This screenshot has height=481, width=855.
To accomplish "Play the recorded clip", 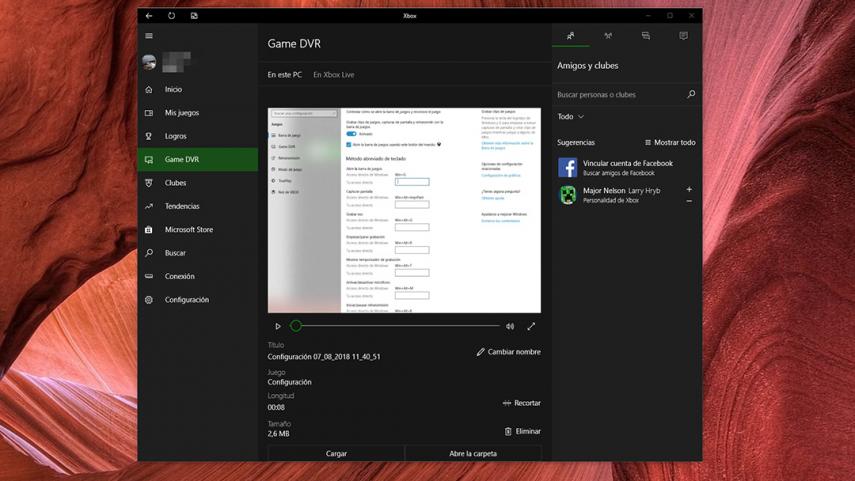I will coord(278,326).
